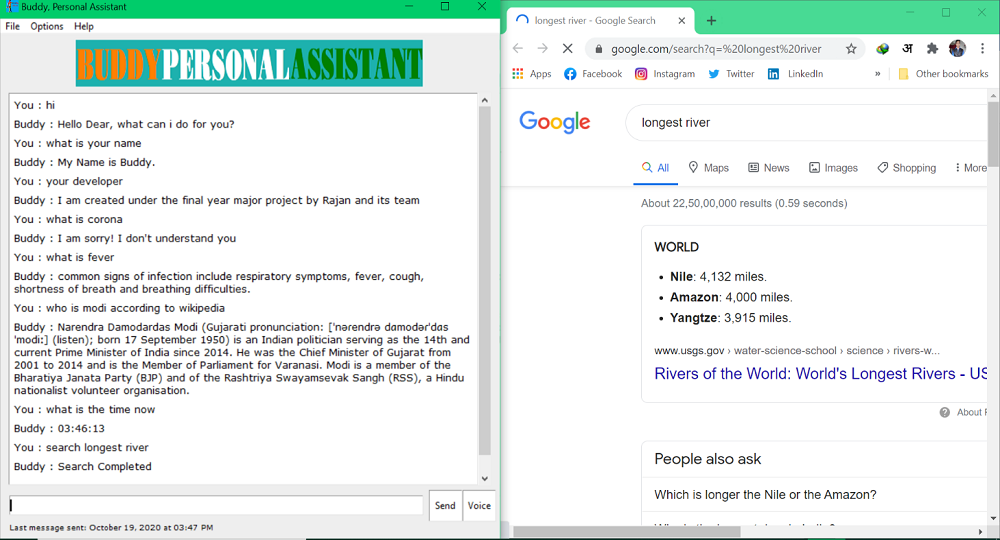Click the Chrome profile avatar

tap(957, 48)
